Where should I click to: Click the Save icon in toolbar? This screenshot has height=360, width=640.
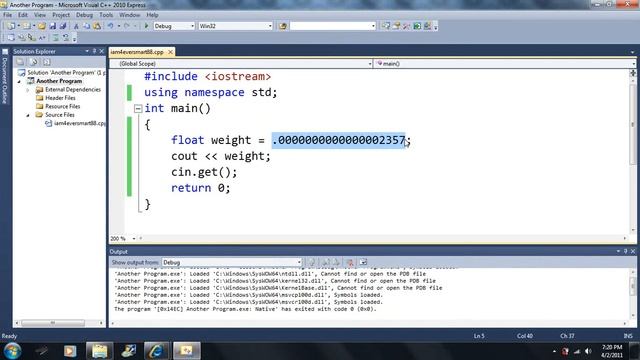tap(53, 26)
